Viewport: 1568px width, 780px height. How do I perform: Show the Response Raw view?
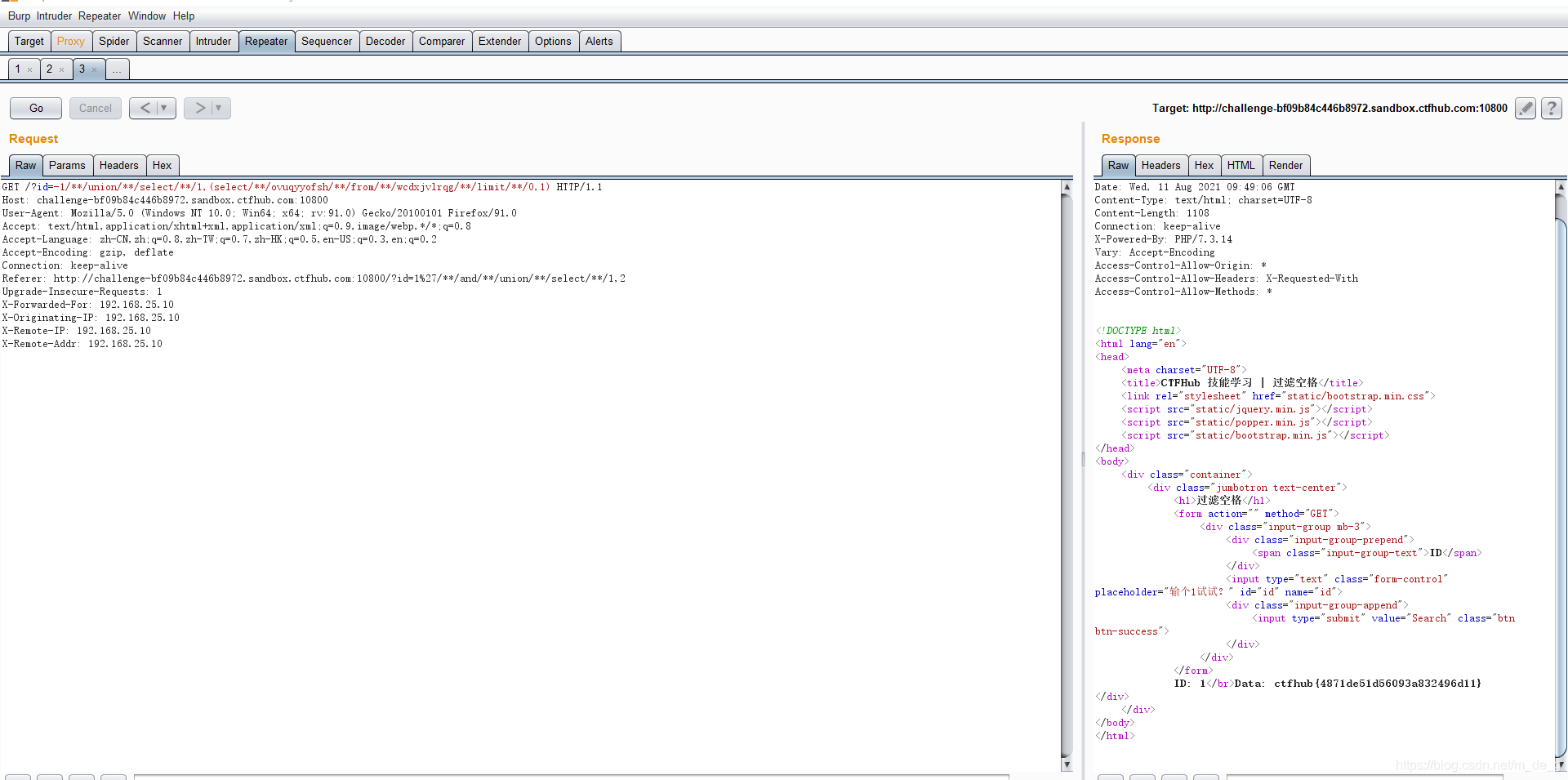coord(1118,165)
